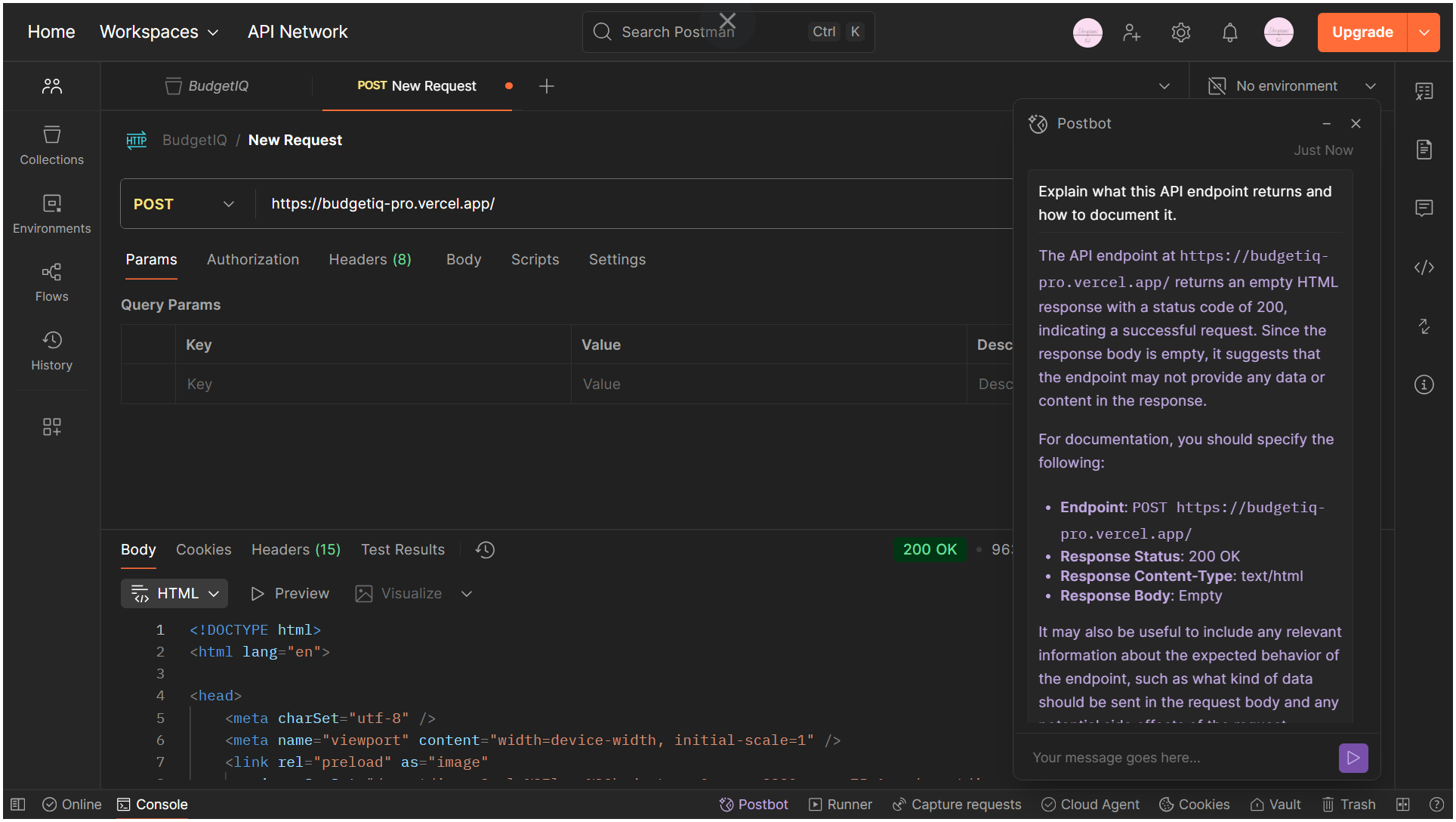Switch to the Authorization tab
The width and height of the screenshot is (1456, 822).
click(253, 259)
